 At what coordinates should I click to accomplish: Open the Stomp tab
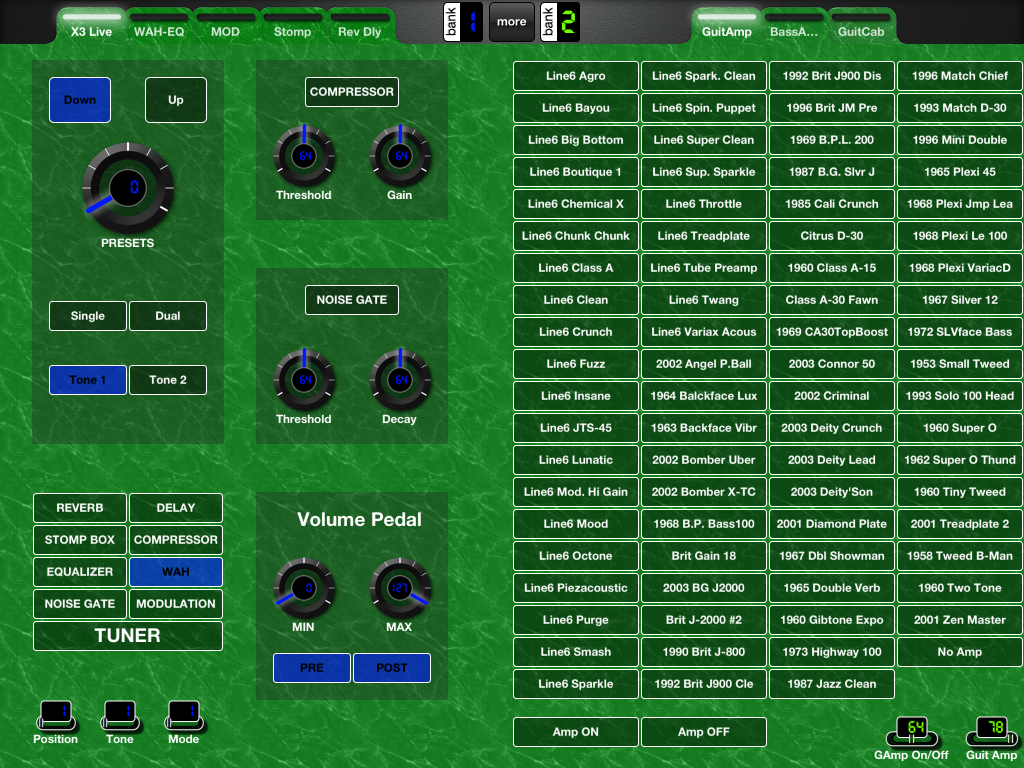(293, 25)
